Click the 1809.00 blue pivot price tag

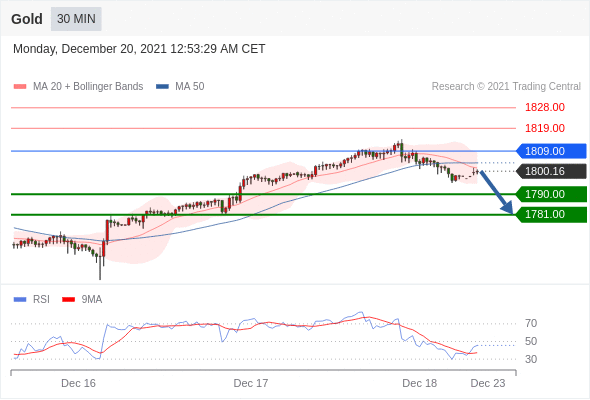(x=551, y=151)
